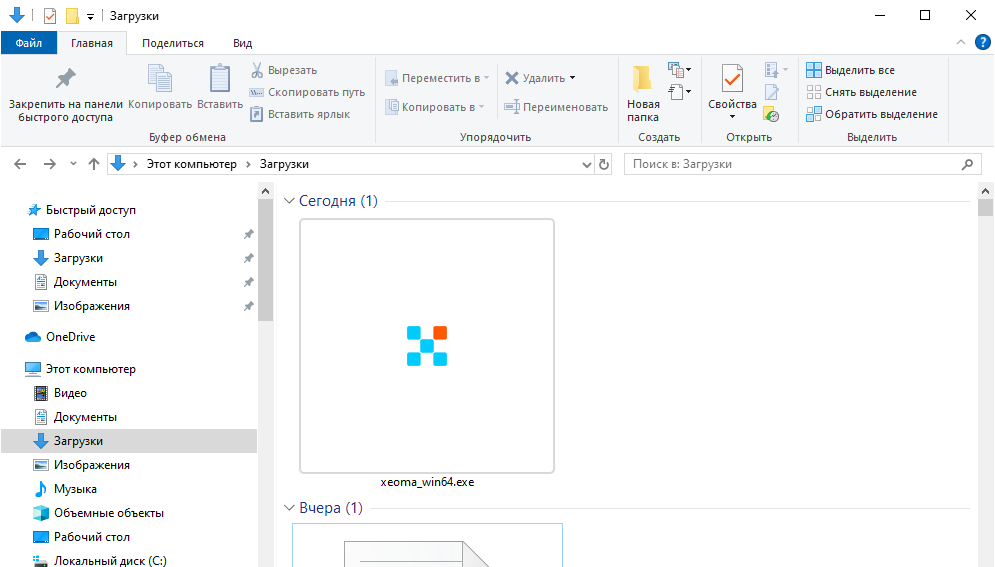Click the pin to Quick Access icon
This screenshot has height=567, width=995.
point(65,80)
